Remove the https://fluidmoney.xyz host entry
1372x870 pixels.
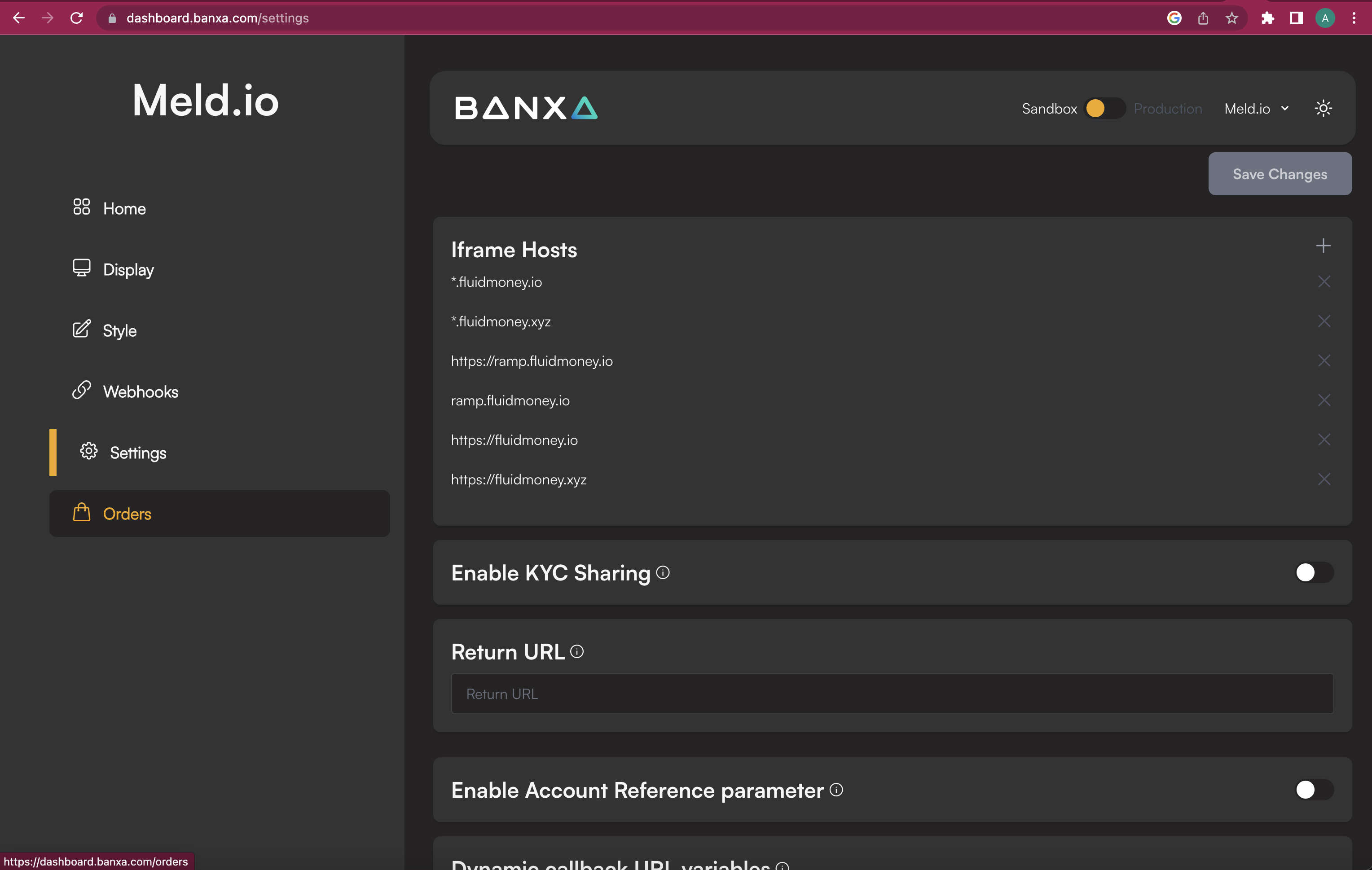coord(1324,479)
